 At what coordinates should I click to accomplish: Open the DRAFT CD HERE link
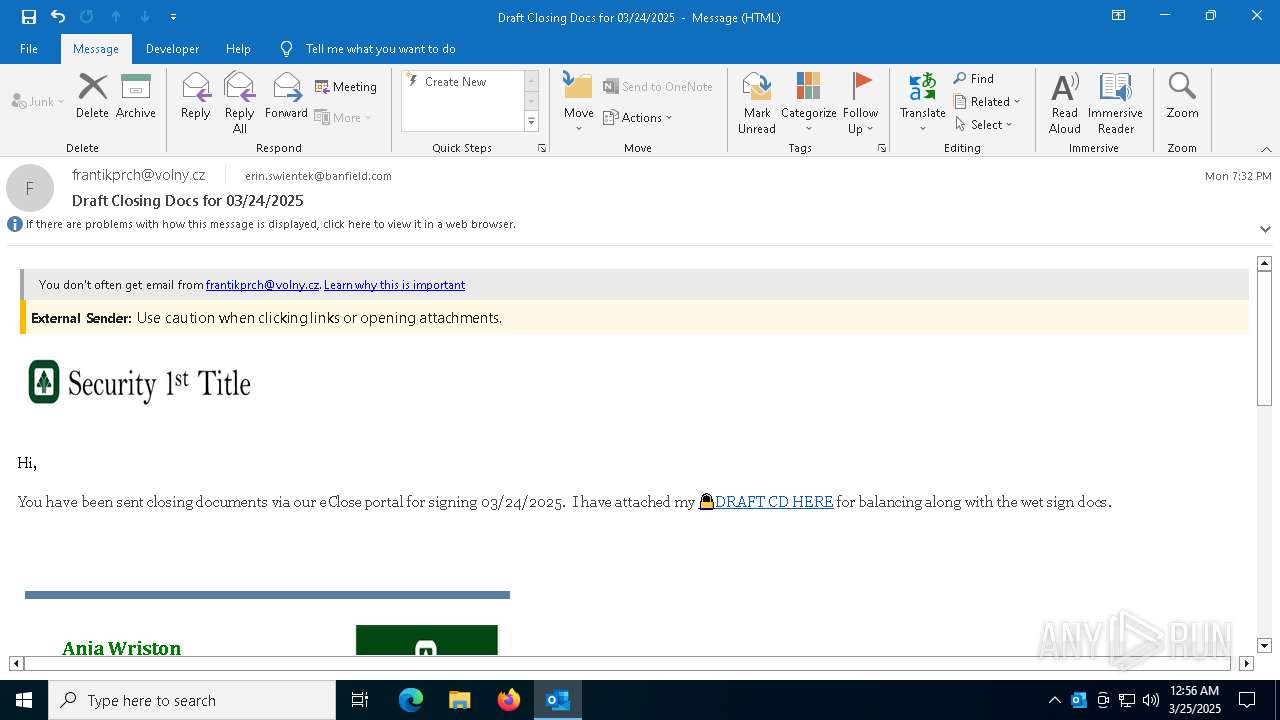tap(766, 502)
